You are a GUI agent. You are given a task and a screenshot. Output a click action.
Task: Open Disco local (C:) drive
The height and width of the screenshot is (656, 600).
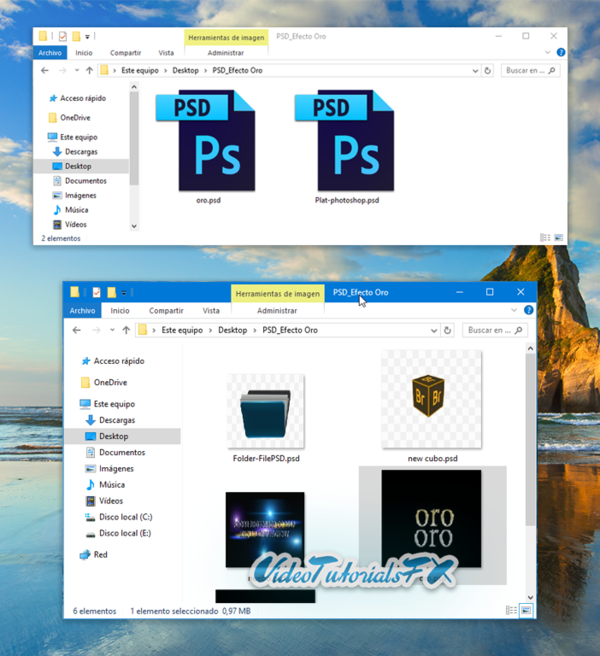tap(119, 517)
